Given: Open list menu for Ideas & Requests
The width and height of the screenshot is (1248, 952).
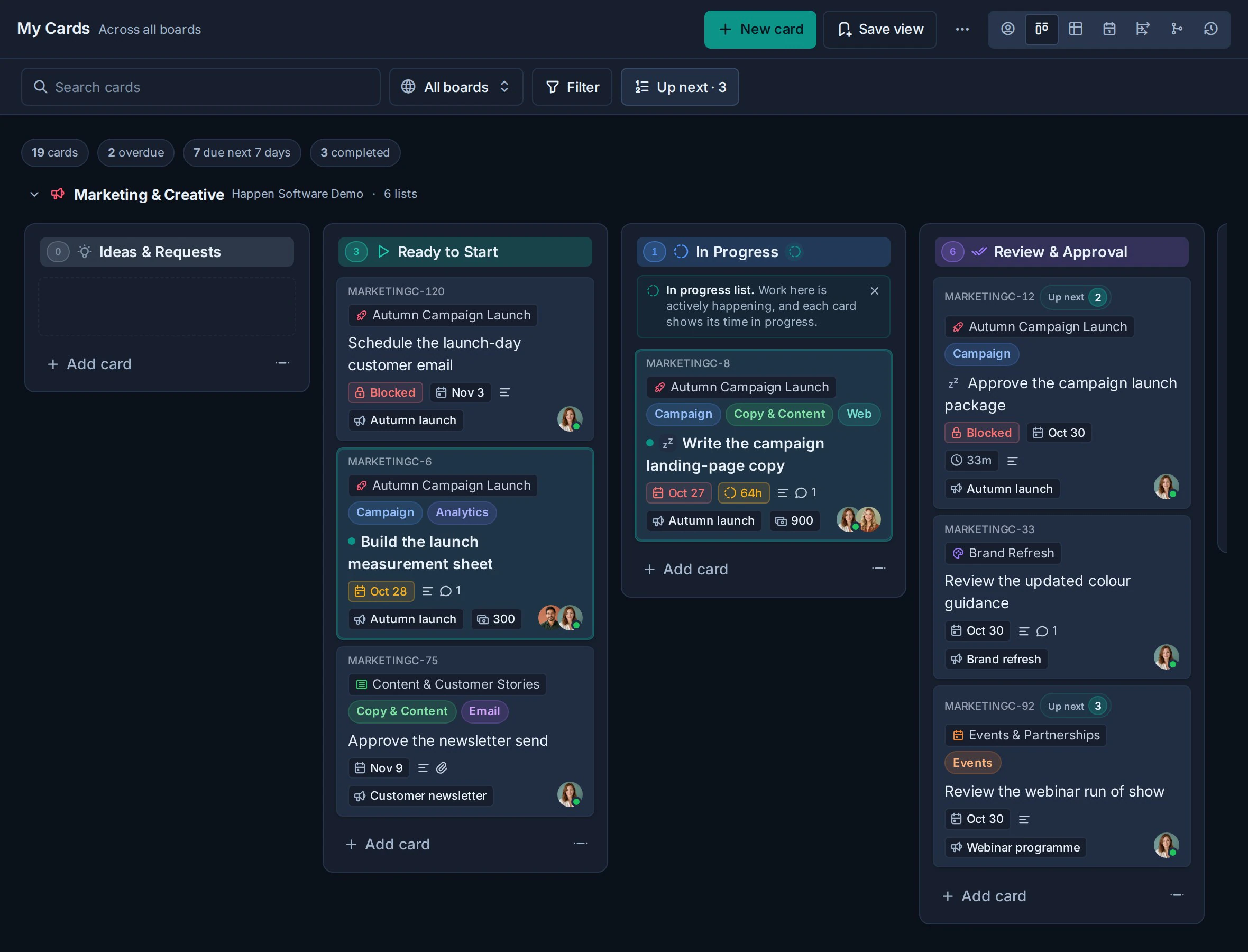Looking at the screenshot, I should (x=282, y=363).
